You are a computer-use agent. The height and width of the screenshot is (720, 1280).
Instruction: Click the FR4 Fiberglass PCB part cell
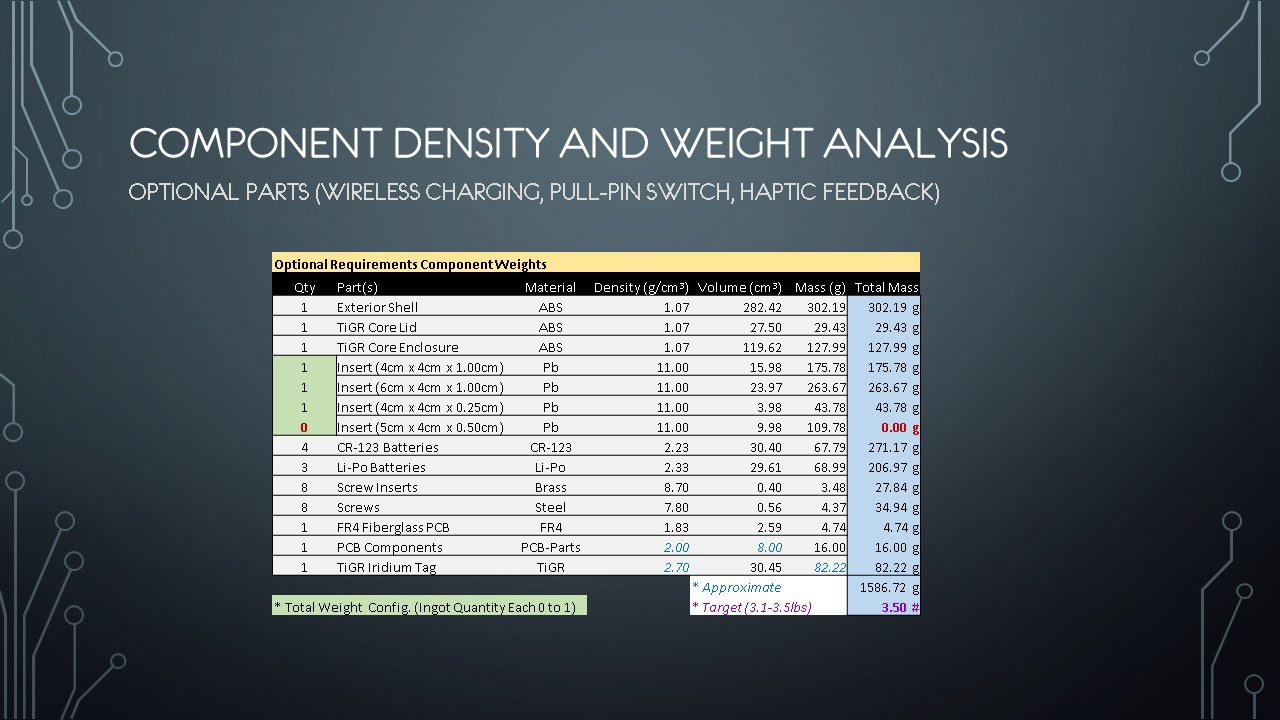[392, 527]
